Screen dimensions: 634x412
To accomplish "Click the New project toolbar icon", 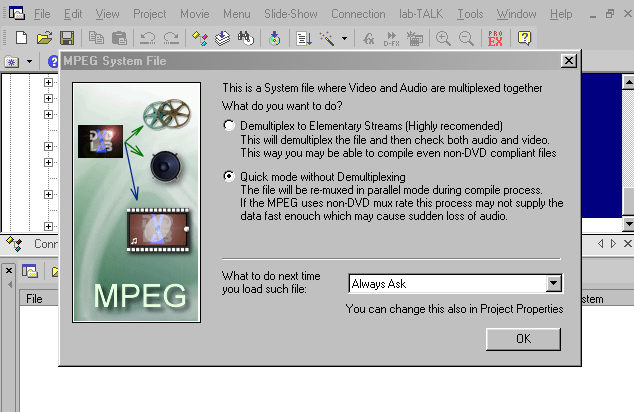I will coord(21,38).
